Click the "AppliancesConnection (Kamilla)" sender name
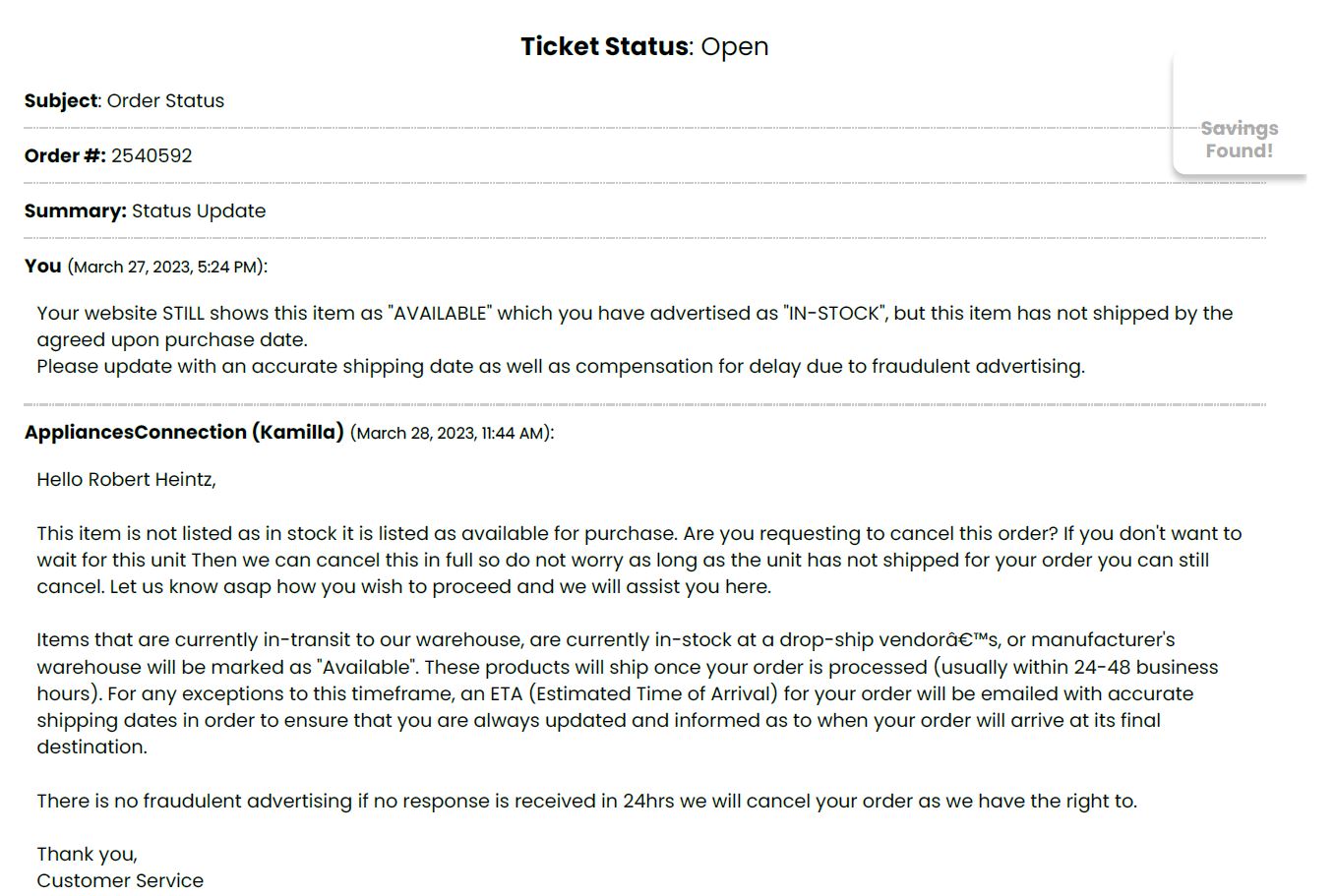 (184, 432)
